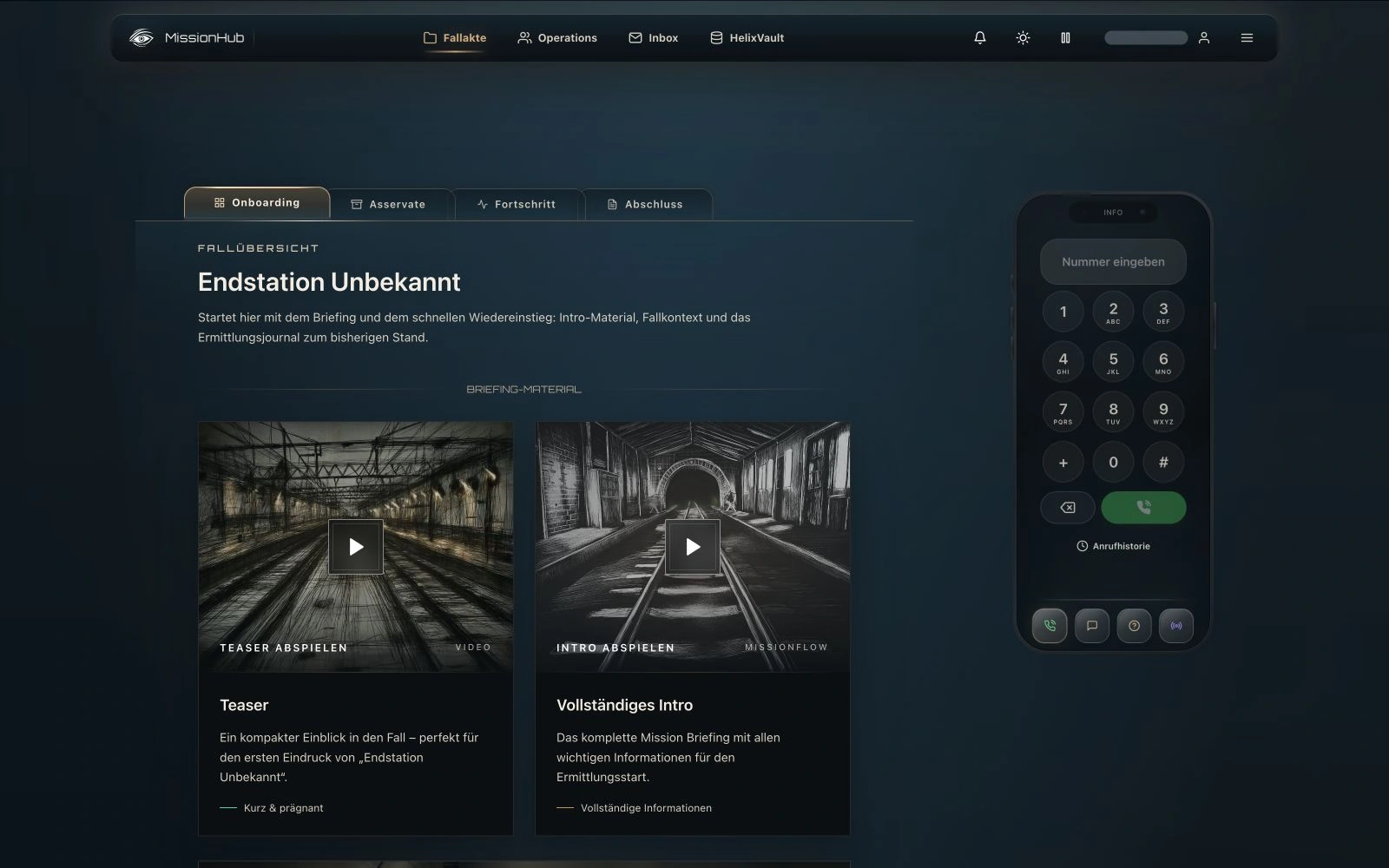Click the Kurz & prägnant label
Viewport: 1389px width, 868px height.
pyautogui.click(x=283, y=808)
